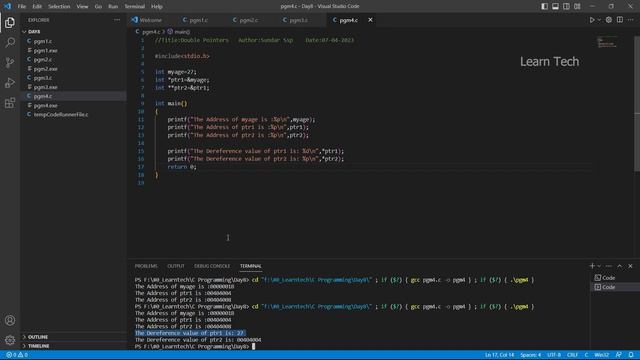The height and width of the screenshot is (360, 640).
Task: Open terminal launch profile dropdown
Action: (x=599, y=266)
